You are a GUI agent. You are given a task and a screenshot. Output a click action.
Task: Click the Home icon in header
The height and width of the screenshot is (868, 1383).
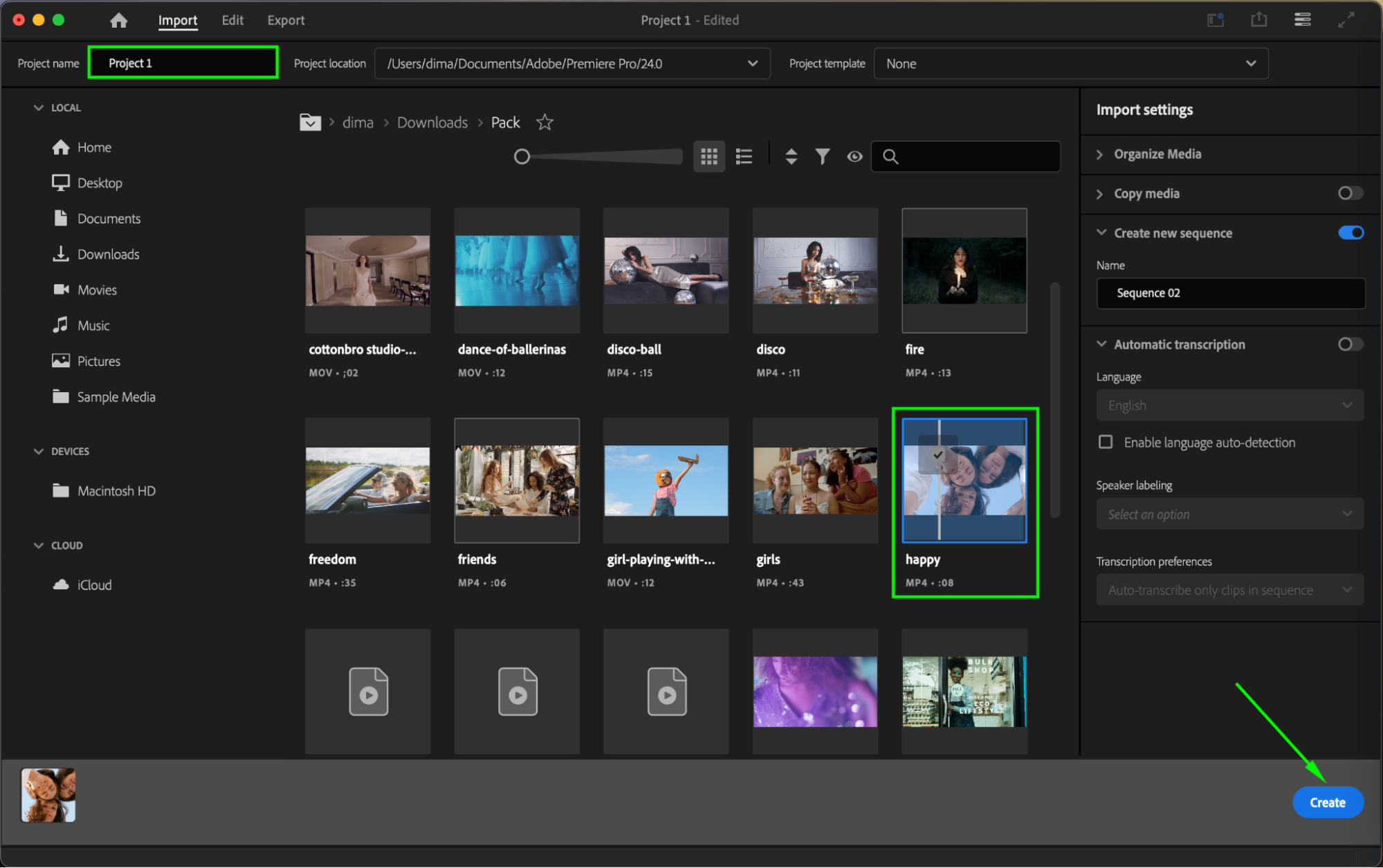click(118, 20)
